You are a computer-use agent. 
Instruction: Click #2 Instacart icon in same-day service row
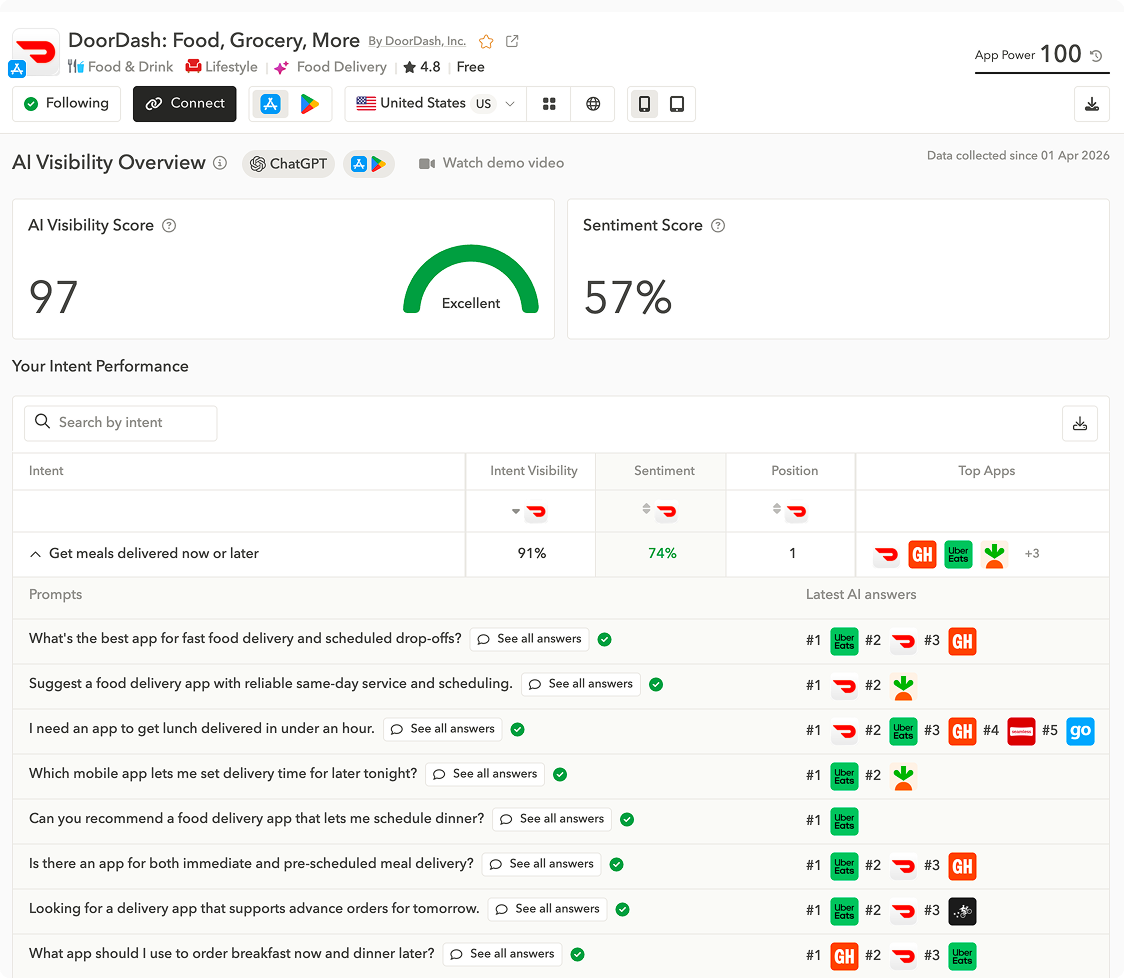click(903, 686)
